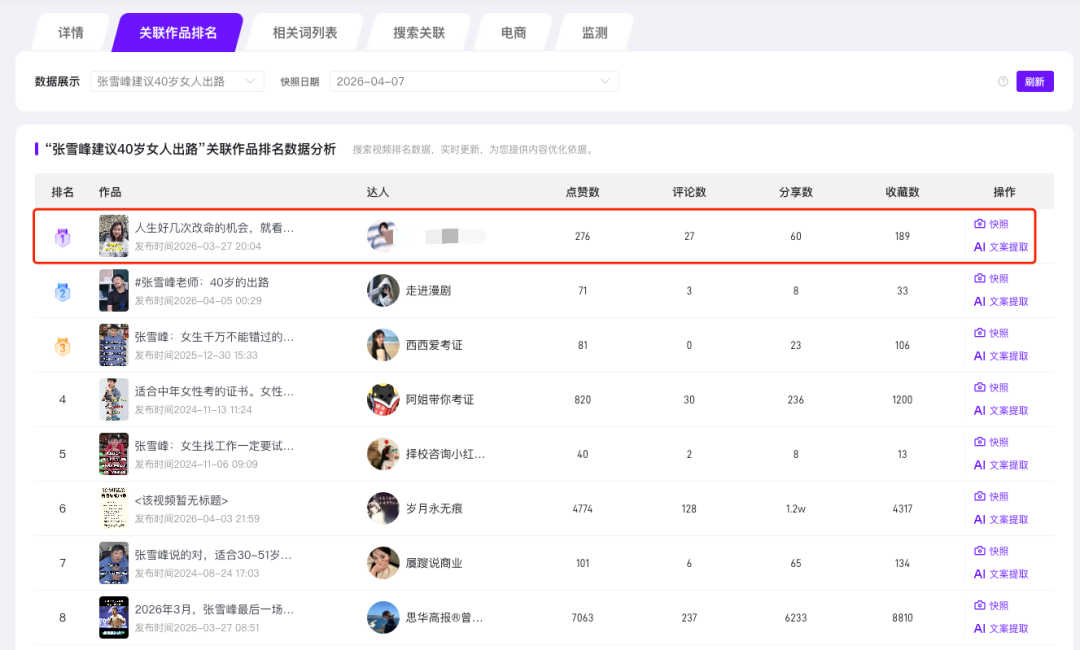This screenshot has width=1080, height=650.
Task: Click 快照 camera icon in rank 1 row
Action: [980, 224]
